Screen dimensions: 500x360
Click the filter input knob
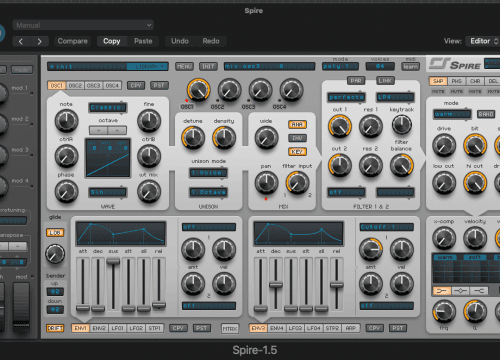(297, 183)
